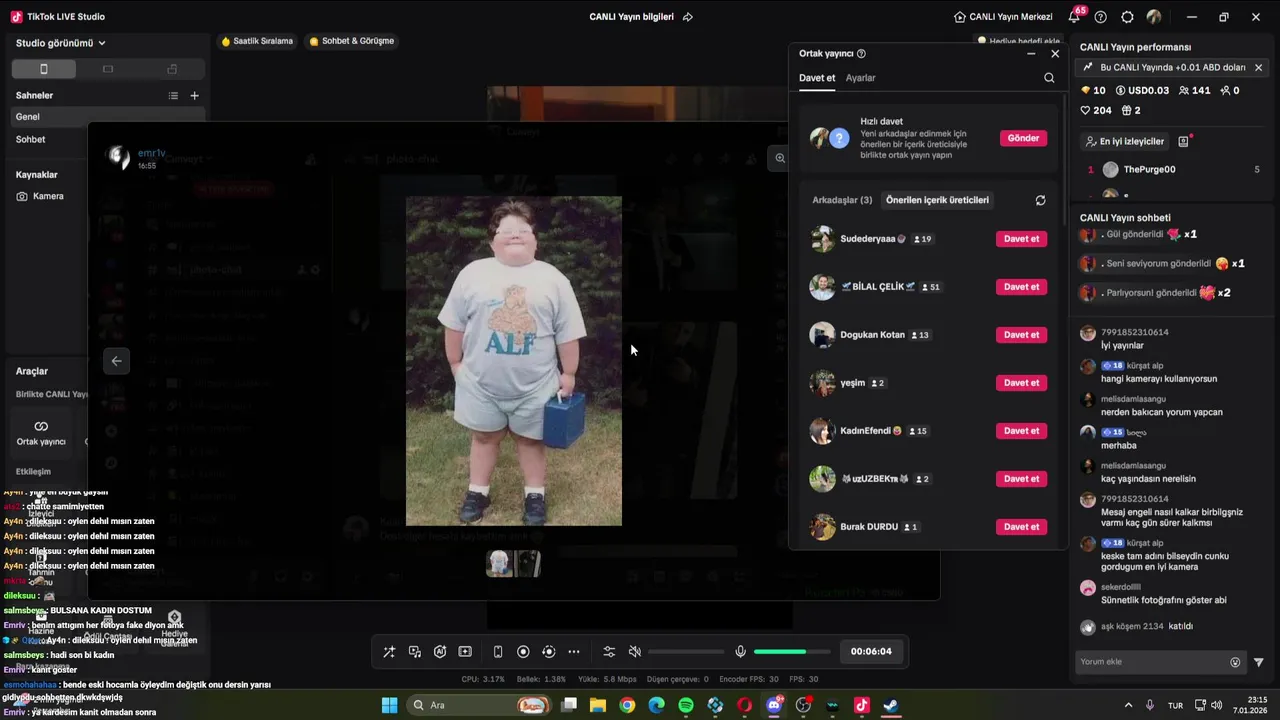Select the portrait phone layout

click(x=43, y=69)
